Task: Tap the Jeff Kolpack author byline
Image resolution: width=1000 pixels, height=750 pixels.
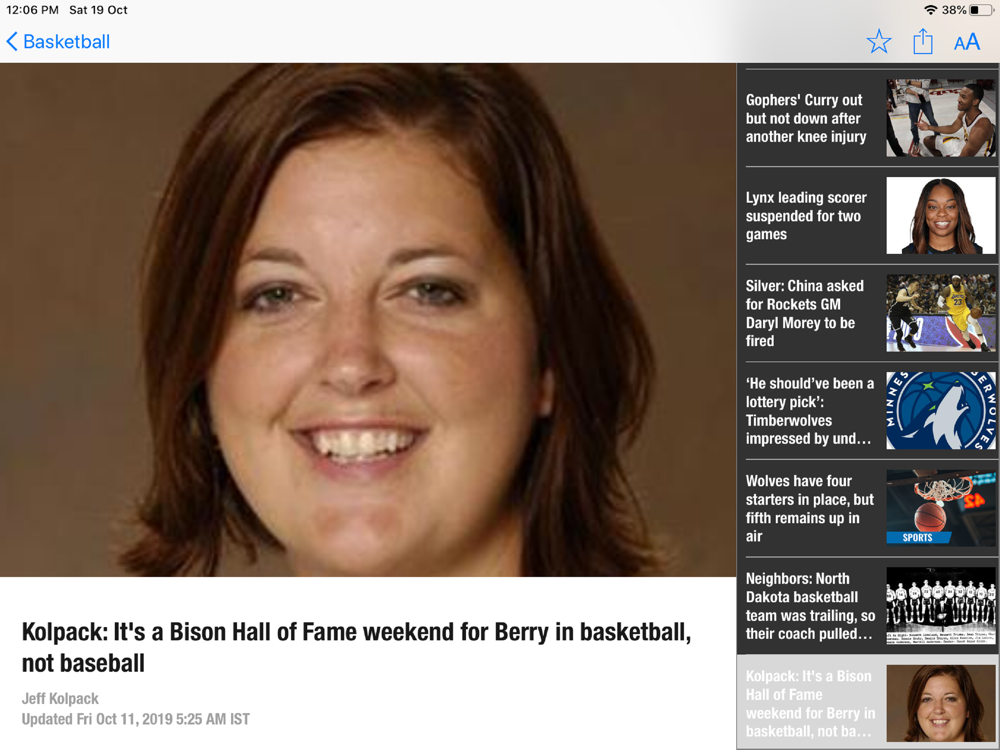Action: point(60,698)
